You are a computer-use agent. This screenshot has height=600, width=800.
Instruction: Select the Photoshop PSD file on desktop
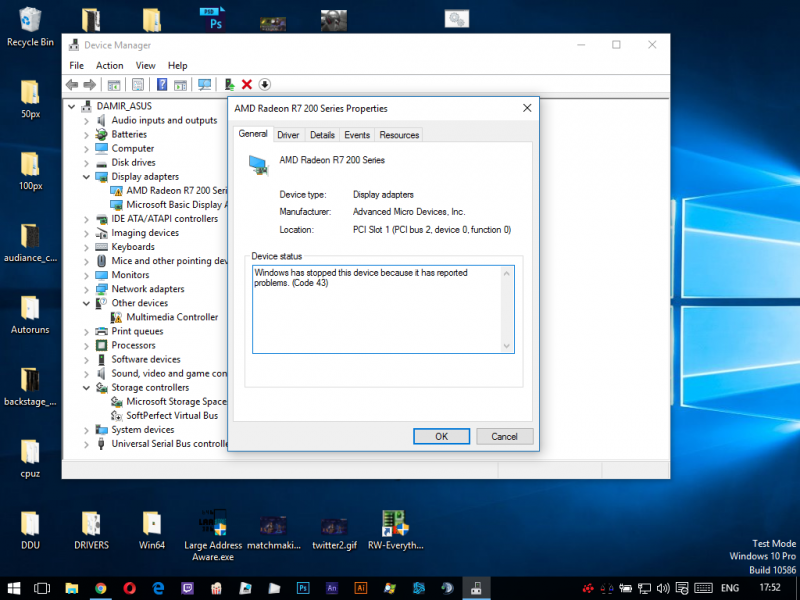click(212, 19)
